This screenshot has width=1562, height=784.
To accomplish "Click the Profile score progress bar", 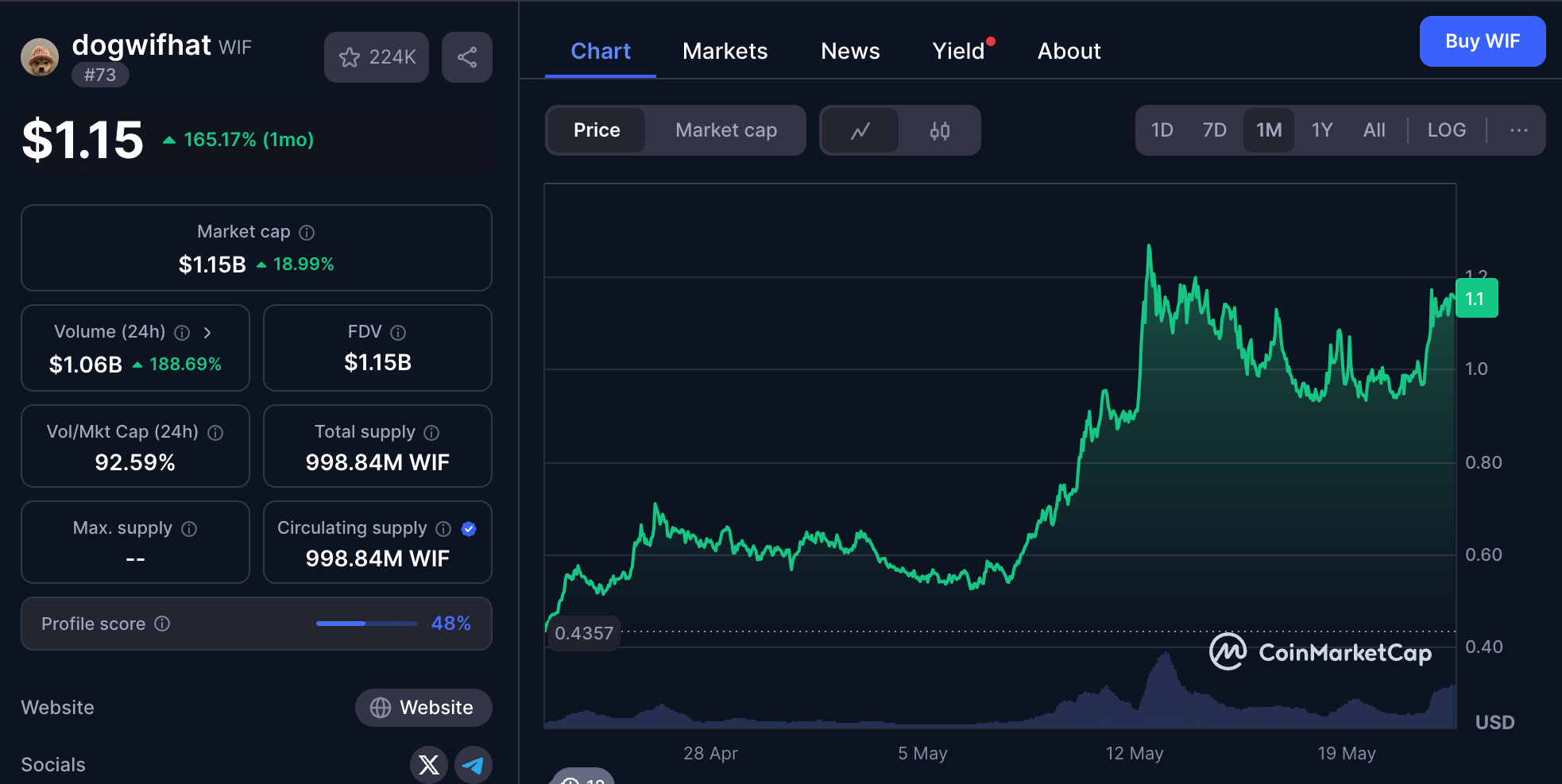I will [x=366, y=624].
